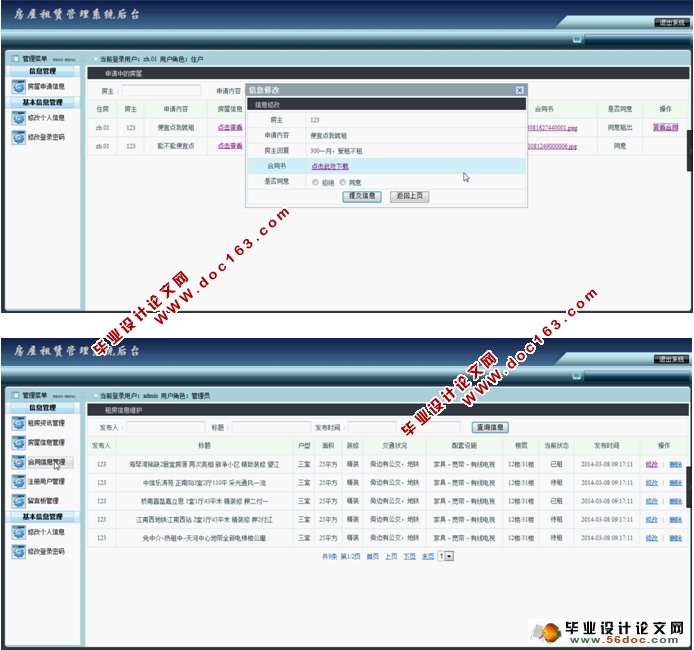Collapse 信息管理 section header in admin sidebar
The height and width of the screenshot is (650, 694).
click(x=42, y=408)
